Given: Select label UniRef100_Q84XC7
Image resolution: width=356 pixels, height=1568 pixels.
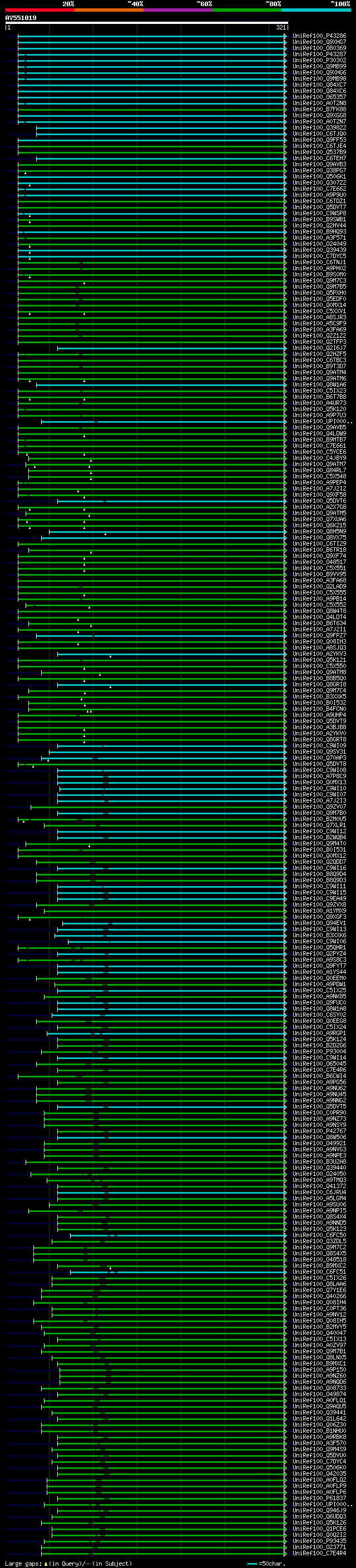Looking at the screenshot, I should 319,85.
